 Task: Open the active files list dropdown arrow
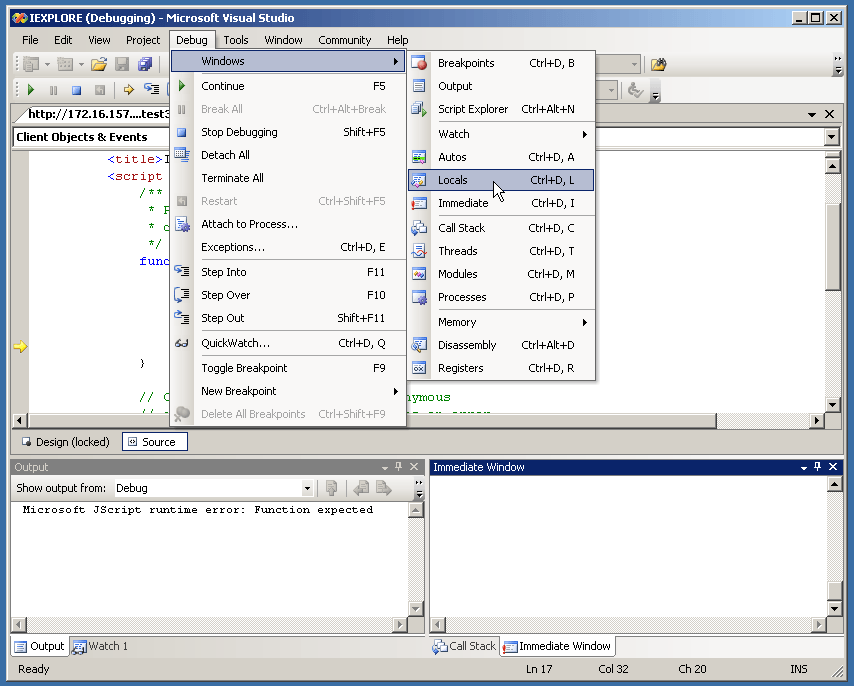pos(812,114)
